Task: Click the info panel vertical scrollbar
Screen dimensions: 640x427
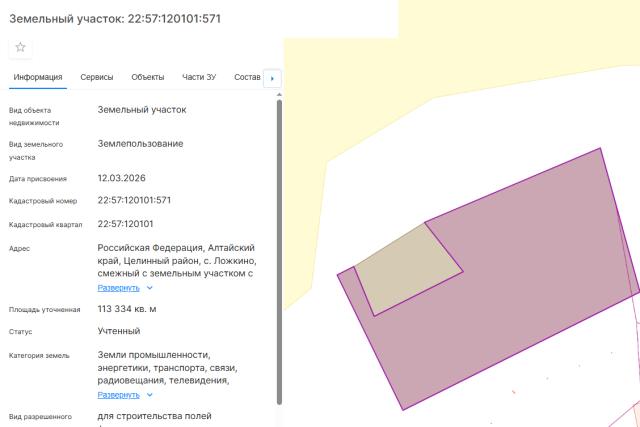Action: [279, 250]
